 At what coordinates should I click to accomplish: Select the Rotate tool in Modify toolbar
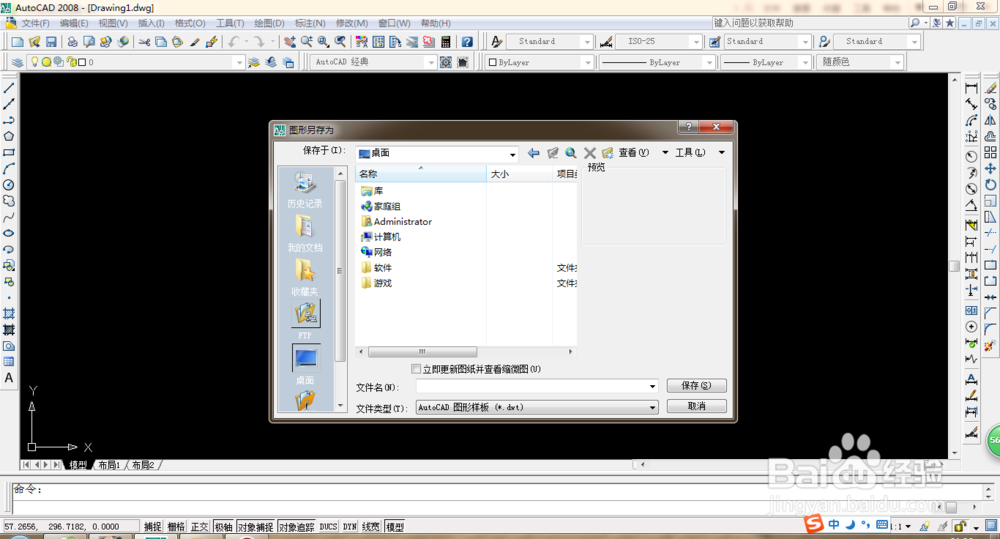(990, 185)
